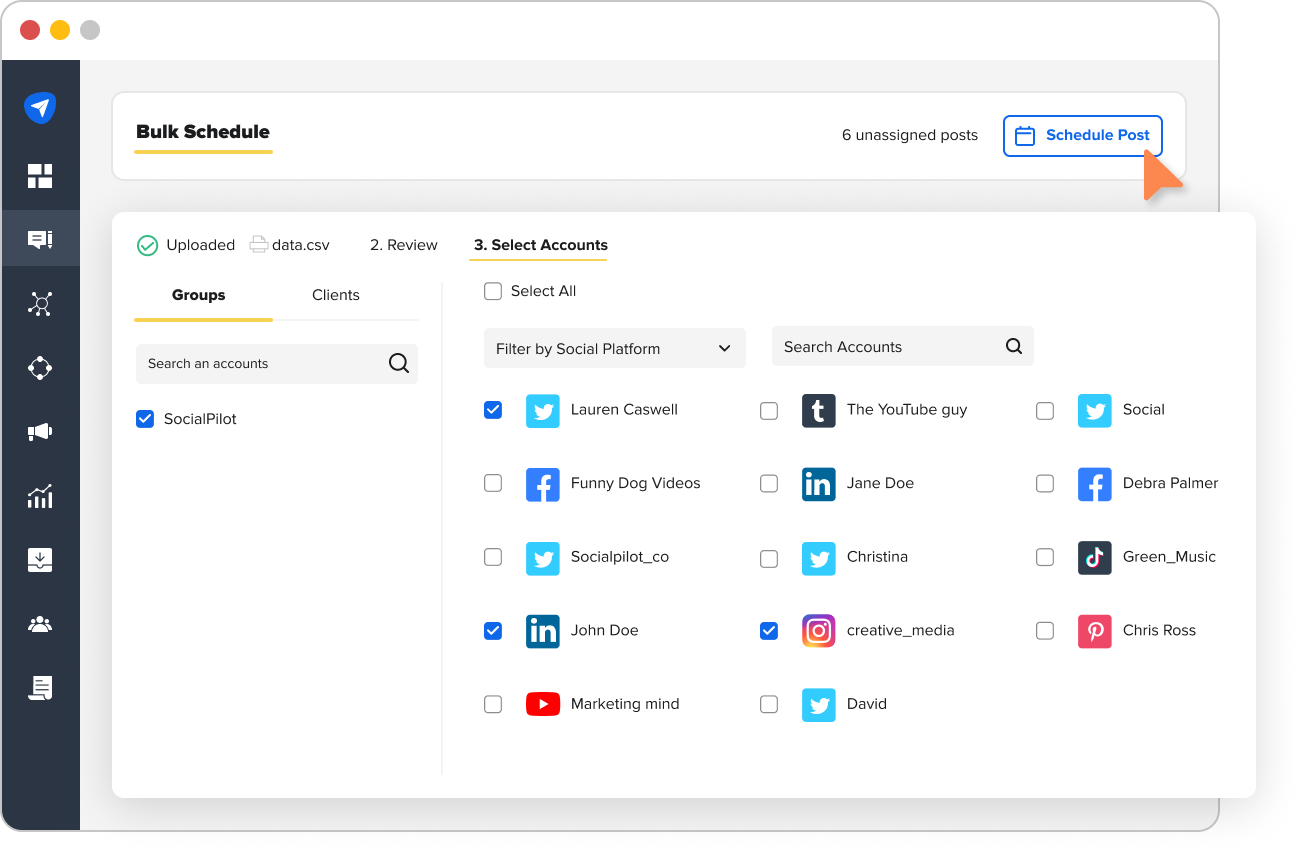
Task: Check the Jane Doe checkbox
Action: point(769,484)
